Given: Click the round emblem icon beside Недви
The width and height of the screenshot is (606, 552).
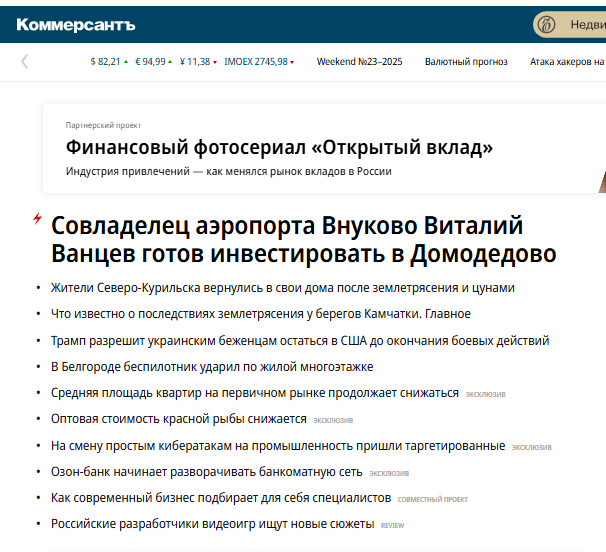Looking at the screenshot, I should click(x=546, y=25).
